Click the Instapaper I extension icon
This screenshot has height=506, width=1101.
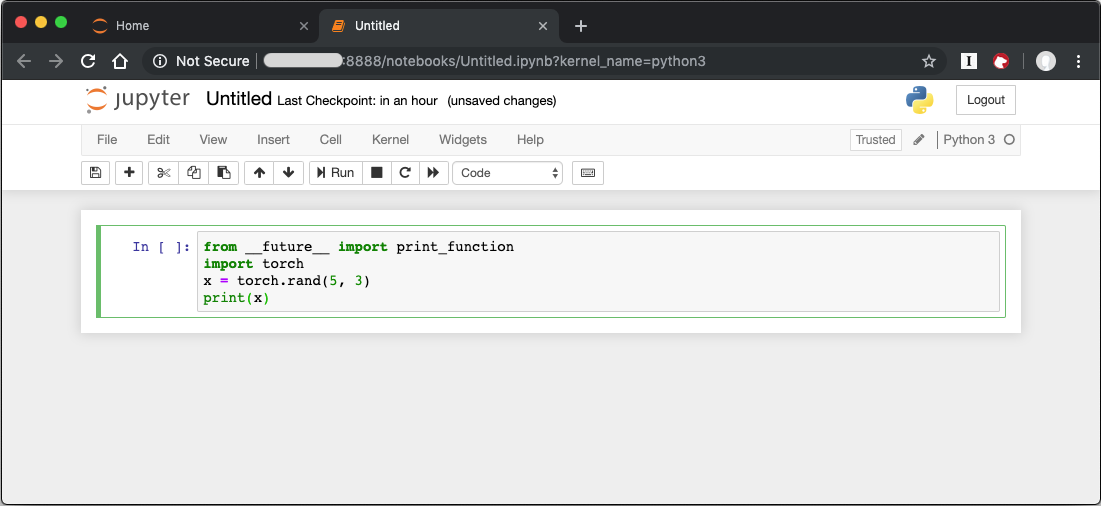click(969, 61)
